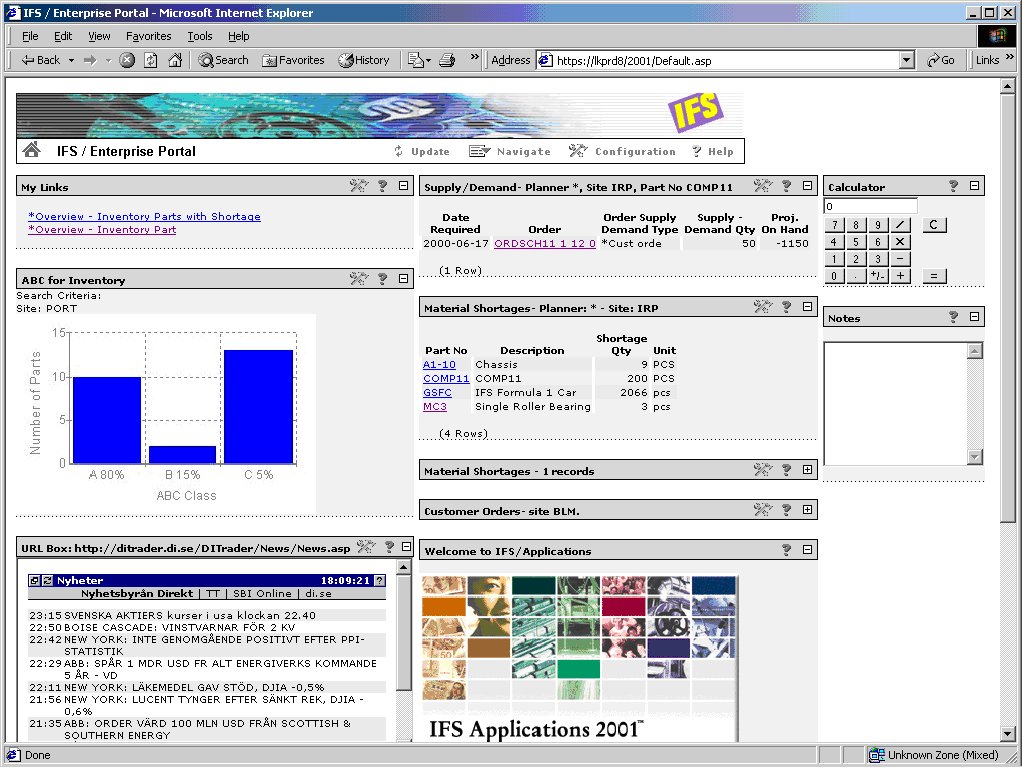
Task: Open help for URL Box portlet
Action: tap(389, 547)
